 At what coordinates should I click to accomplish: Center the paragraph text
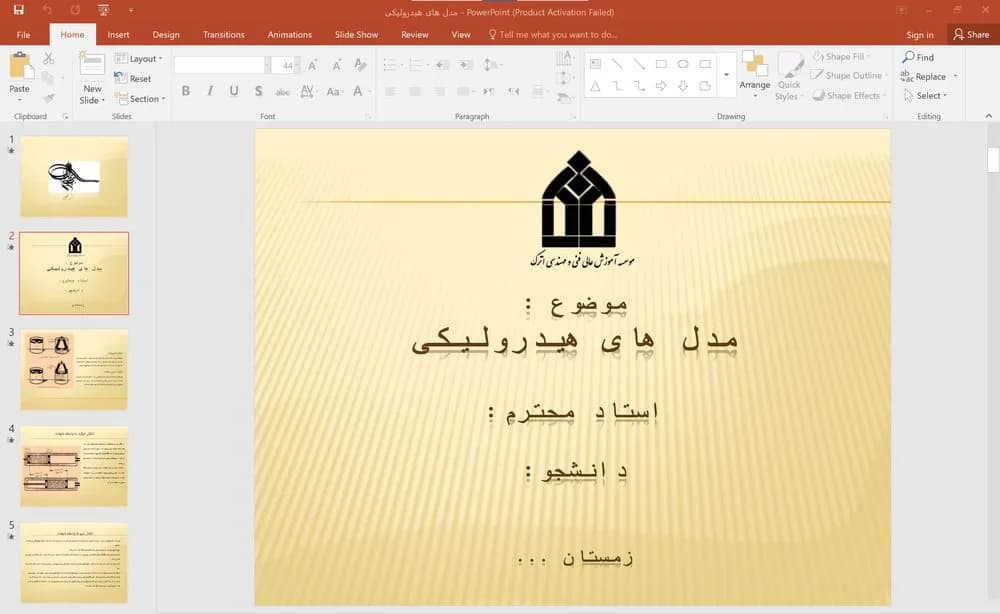pos(415,92)
